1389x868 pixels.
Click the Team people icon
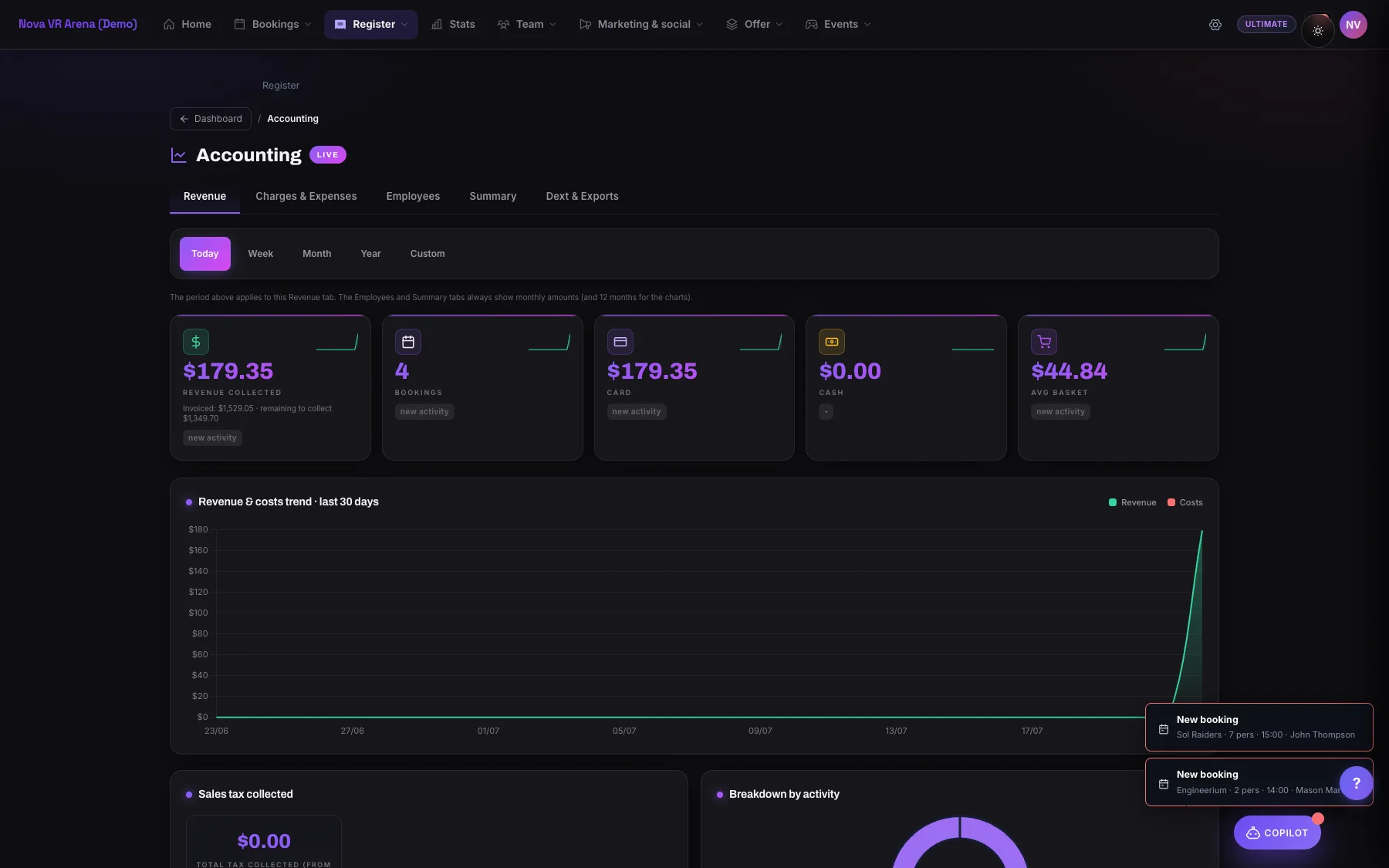point(503,25)
